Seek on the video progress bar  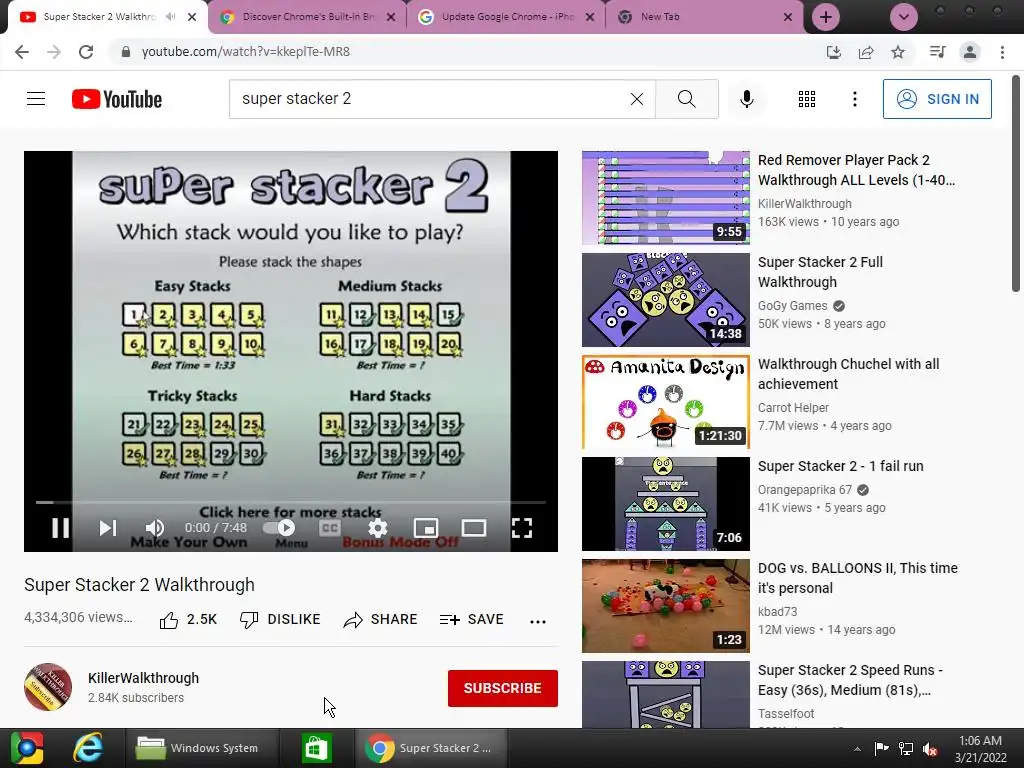point(291,502)
